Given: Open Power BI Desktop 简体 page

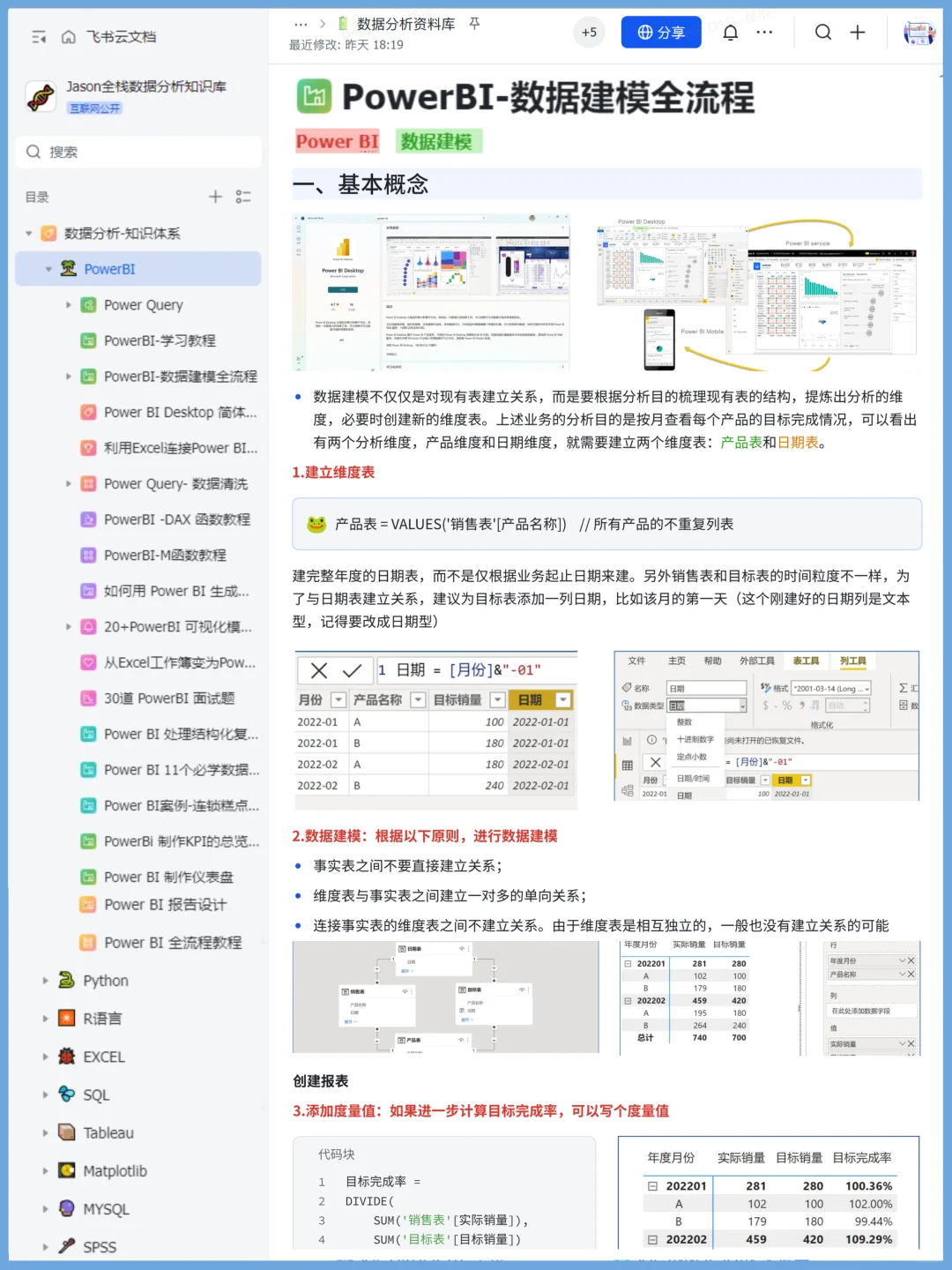Looking at the screenshot, I should pos(181,413).
